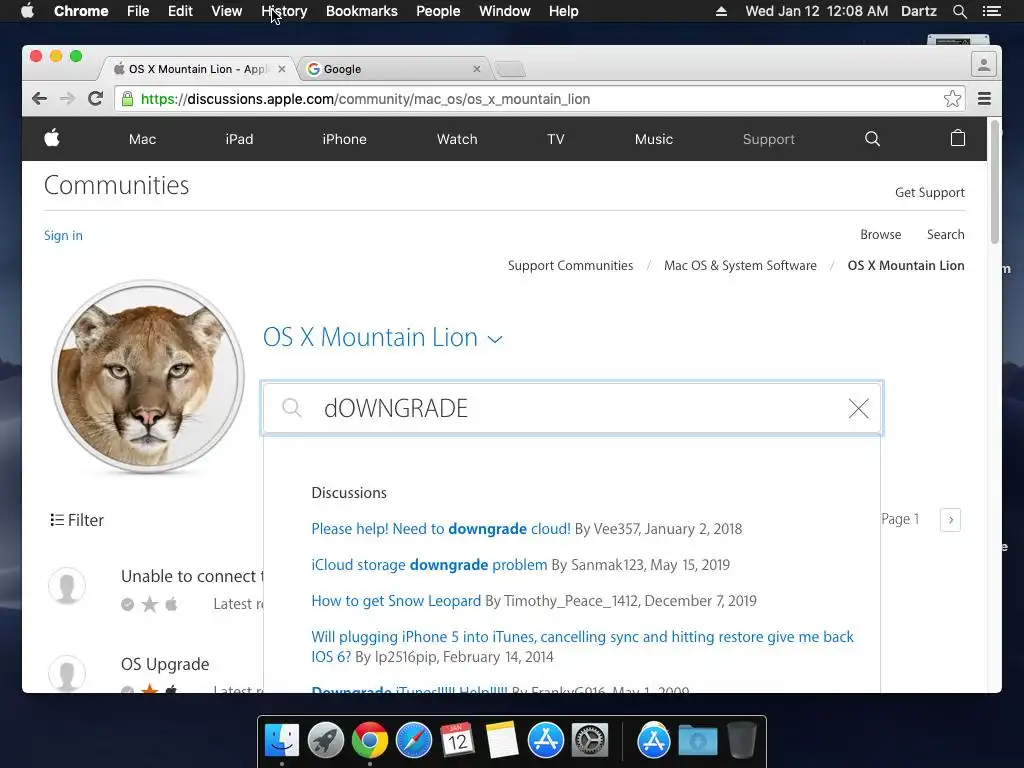Viewport: 1024px width, 768px height.
Task: Open the Downloads folder in the Dock
Action: tap(697, 741)
